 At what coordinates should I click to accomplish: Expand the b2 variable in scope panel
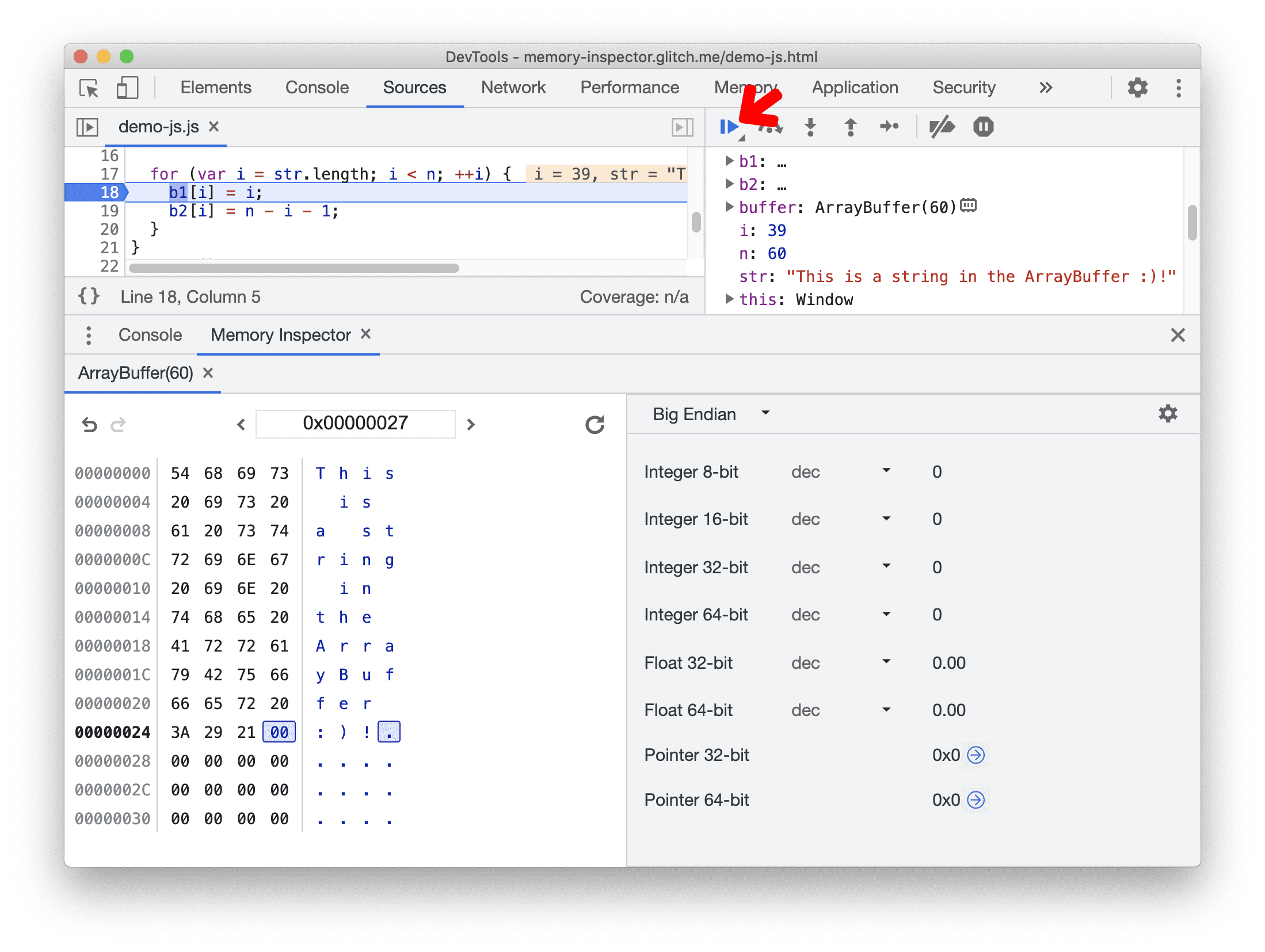point(727,183)
